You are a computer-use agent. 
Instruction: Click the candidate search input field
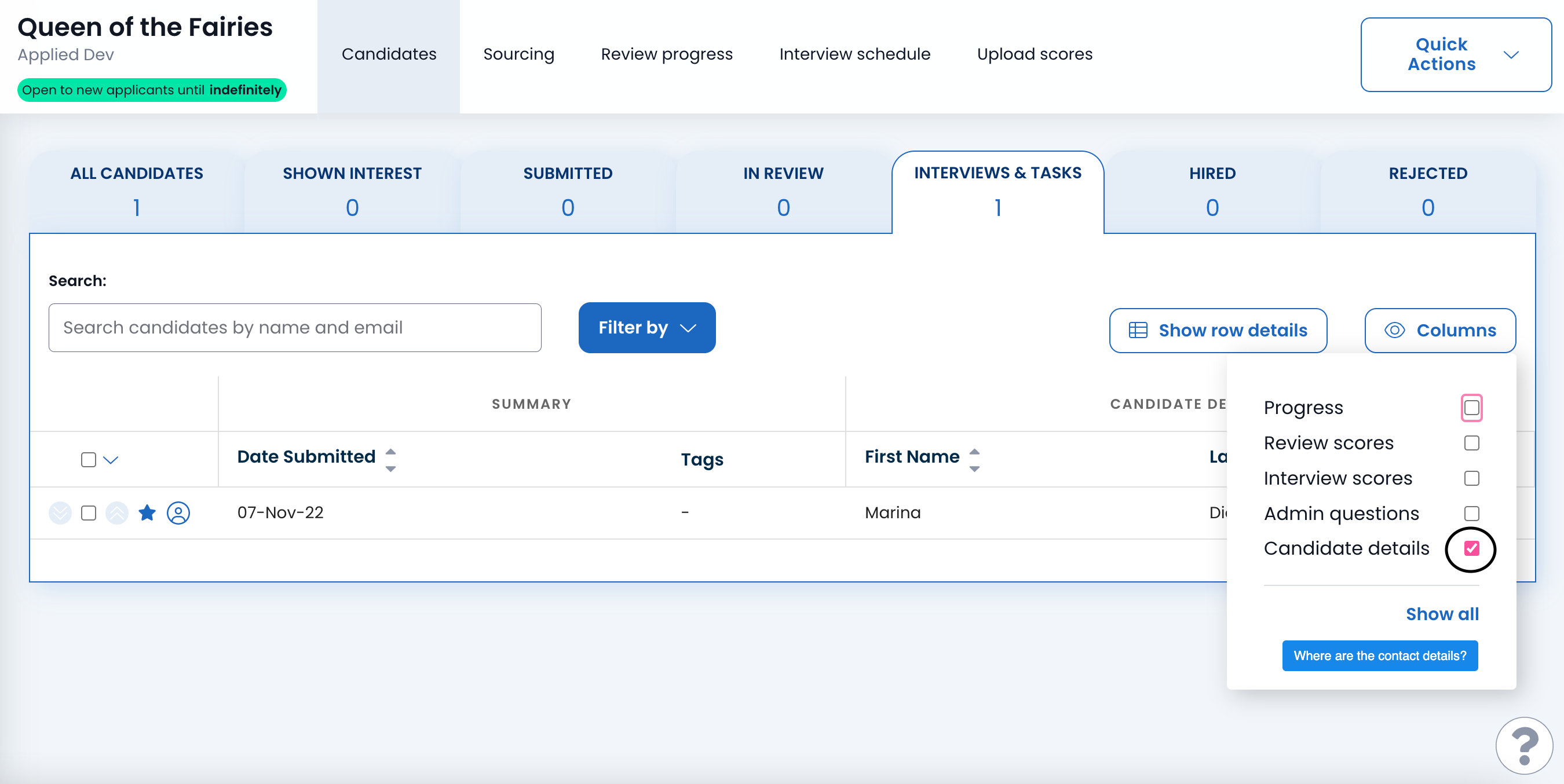294,328
